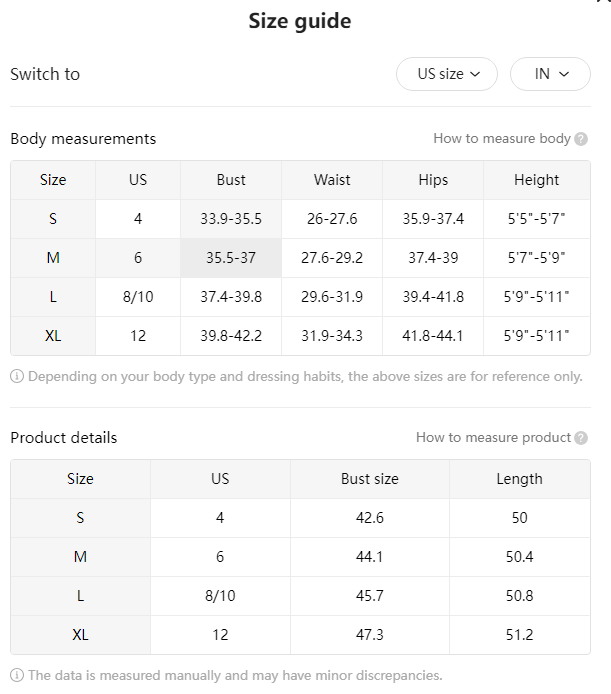Image resolution: width=611 pixels, height=694 pixels.
Task: Click the Hips column header
Action: [x=433, y=180]
